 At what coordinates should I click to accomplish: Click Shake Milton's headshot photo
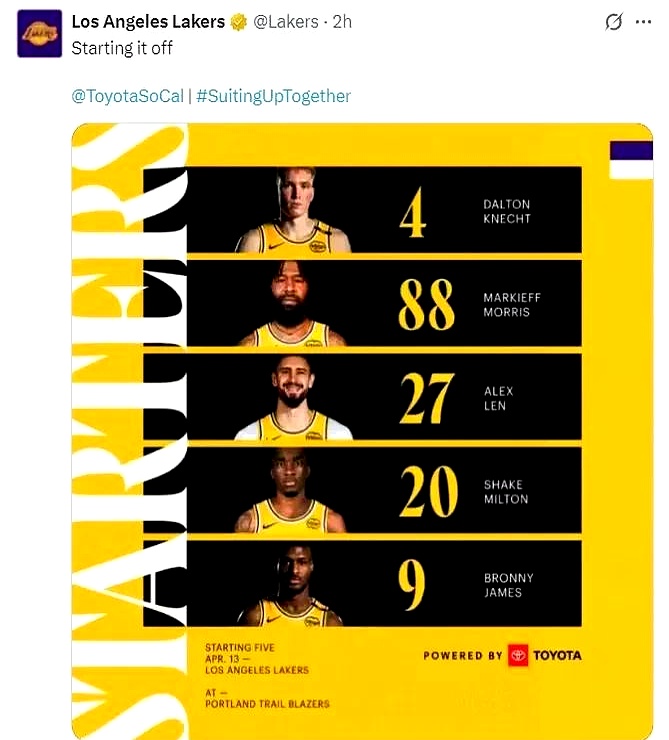(x=294, y=492)
